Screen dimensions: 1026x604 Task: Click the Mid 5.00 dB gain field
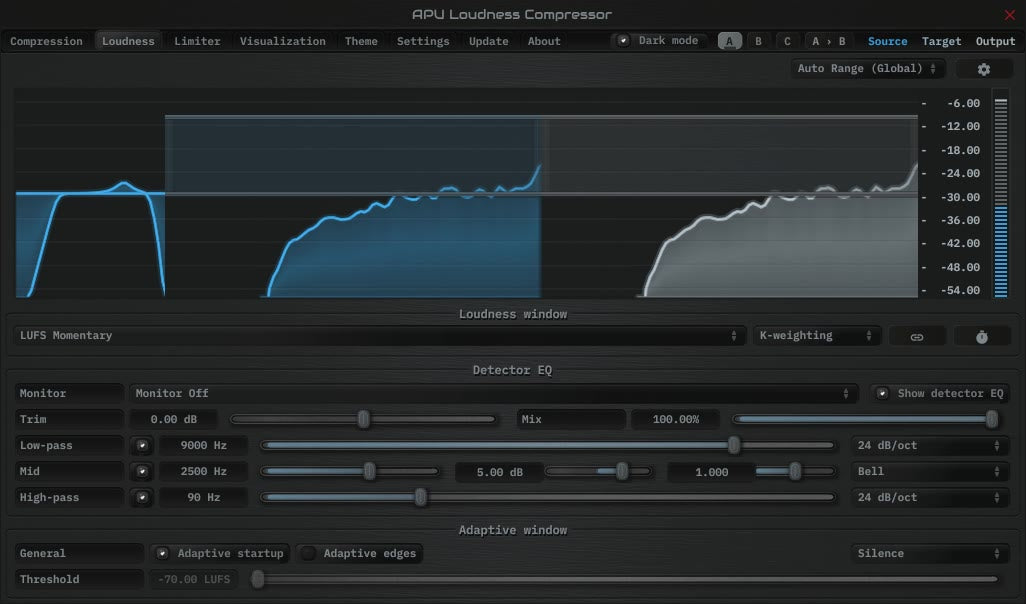[499, 472]
